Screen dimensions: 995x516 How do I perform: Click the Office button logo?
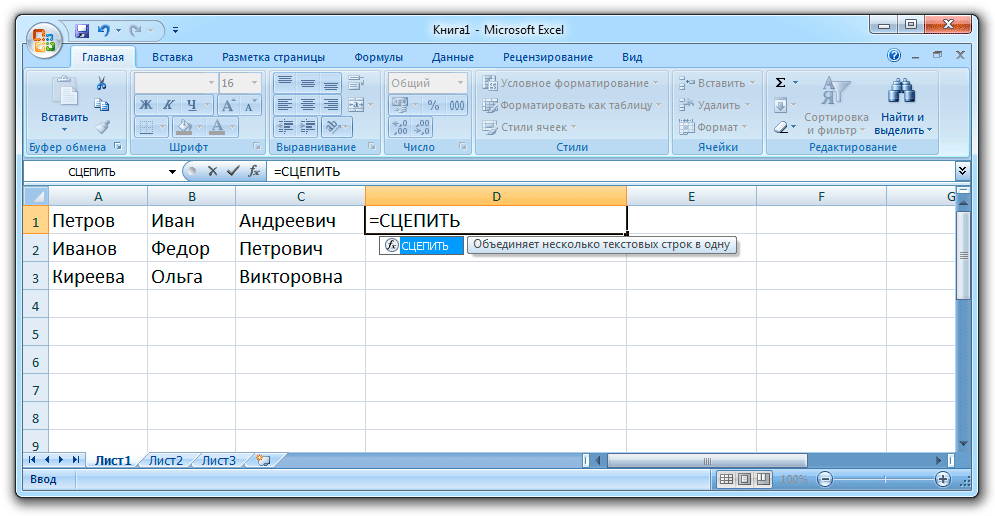(x=44, y=39)
